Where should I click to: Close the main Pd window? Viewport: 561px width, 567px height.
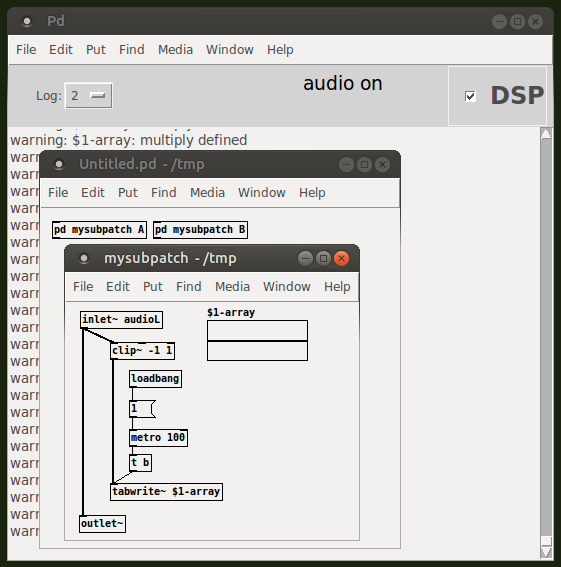point(535,22)
